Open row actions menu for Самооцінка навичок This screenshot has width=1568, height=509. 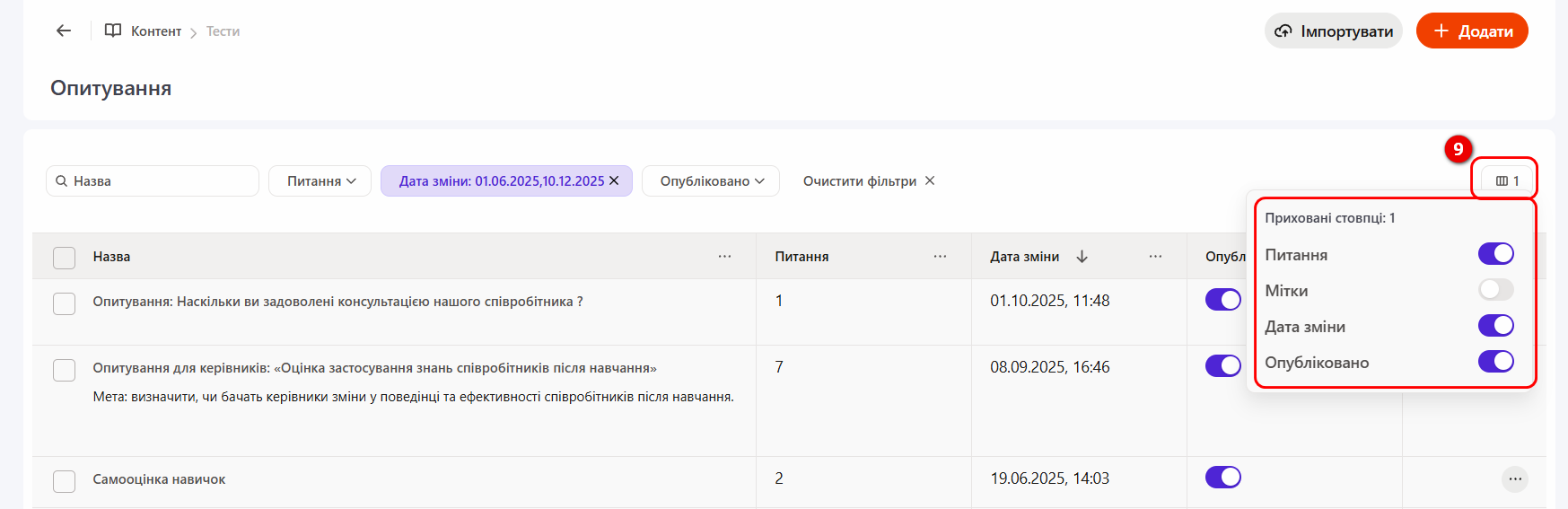click(1514, 479)
